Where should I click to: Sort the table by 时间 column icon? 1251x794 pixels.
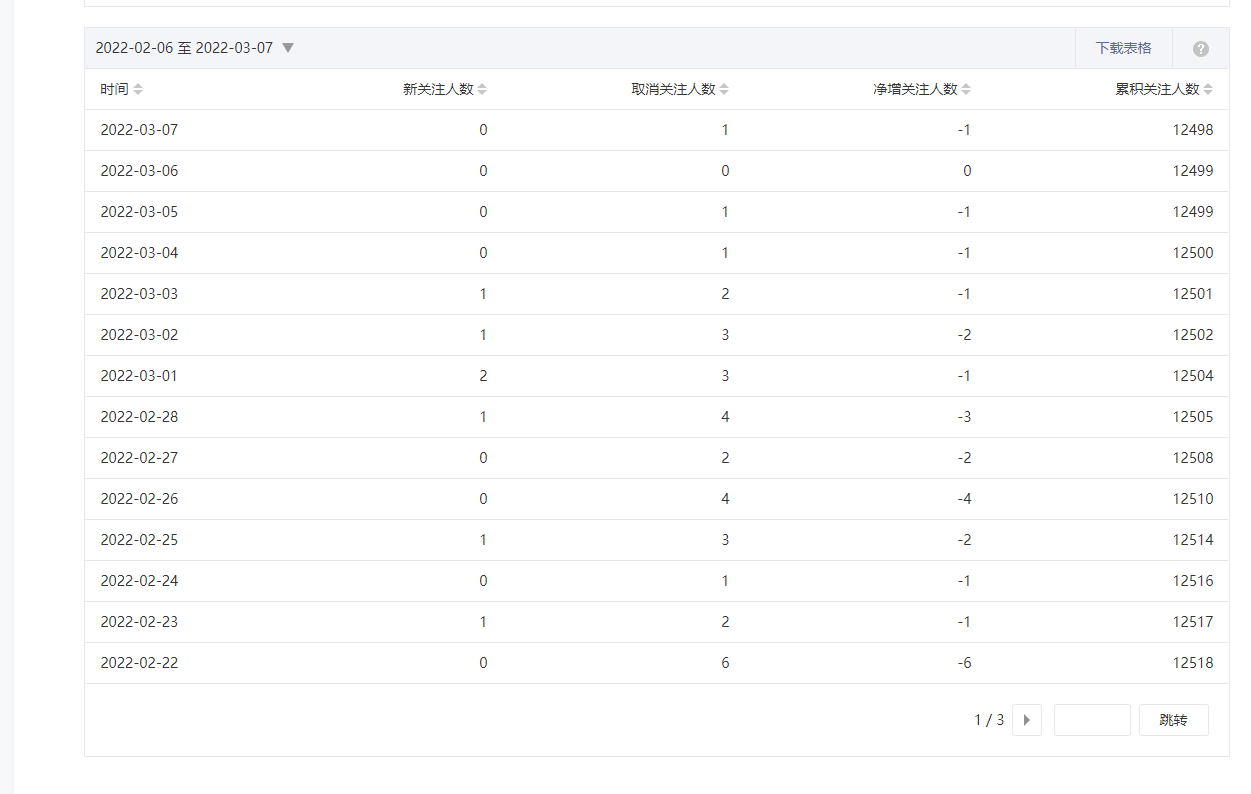coord(138,89)
